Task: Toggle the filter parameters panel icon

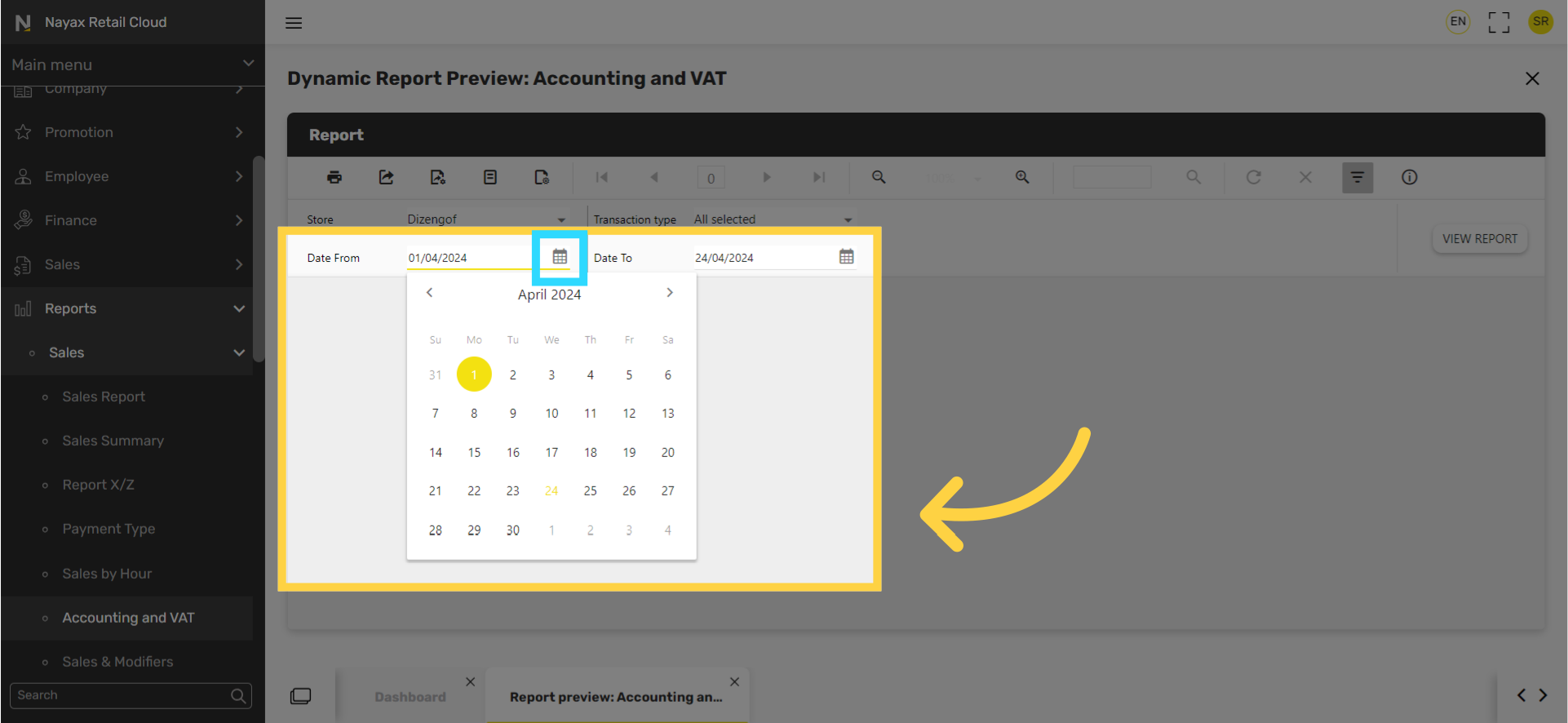Action: (1357, 177)
